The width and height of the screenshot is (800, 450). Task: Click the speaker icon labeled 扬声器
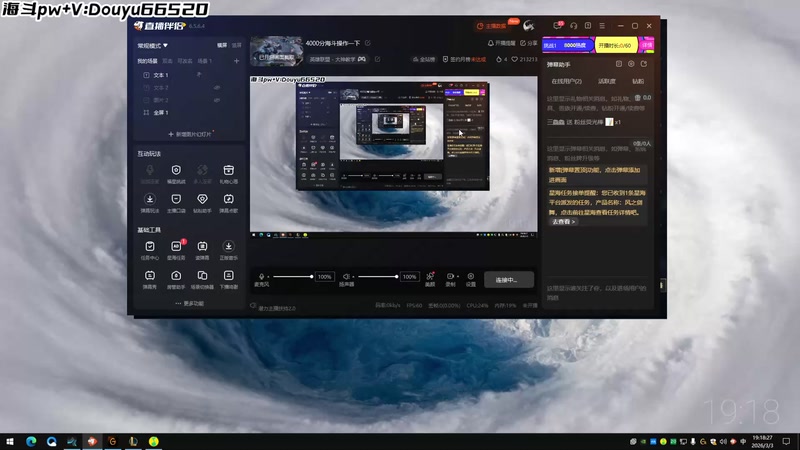(346, 277)
